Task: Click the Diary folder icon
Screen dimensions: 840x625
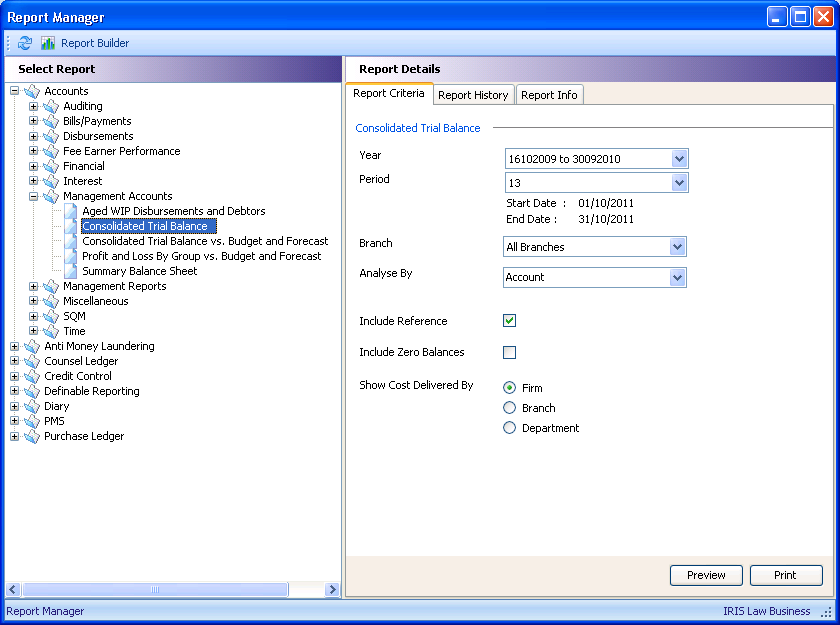Action: [x=32, y=406]
